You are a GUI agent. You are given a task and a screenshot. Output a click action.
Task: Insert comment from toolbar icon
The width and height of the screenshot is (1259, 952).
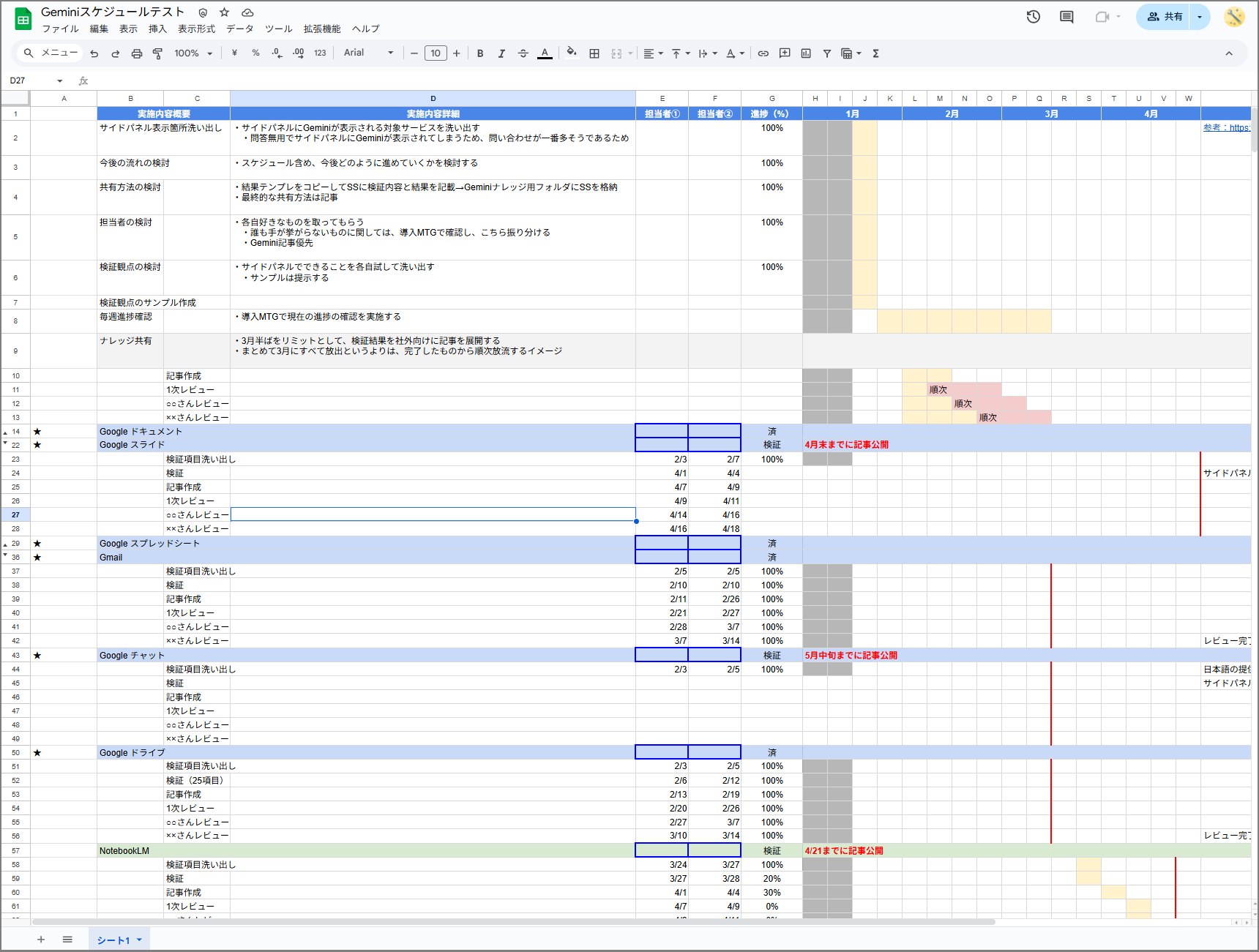click(785, 53)
